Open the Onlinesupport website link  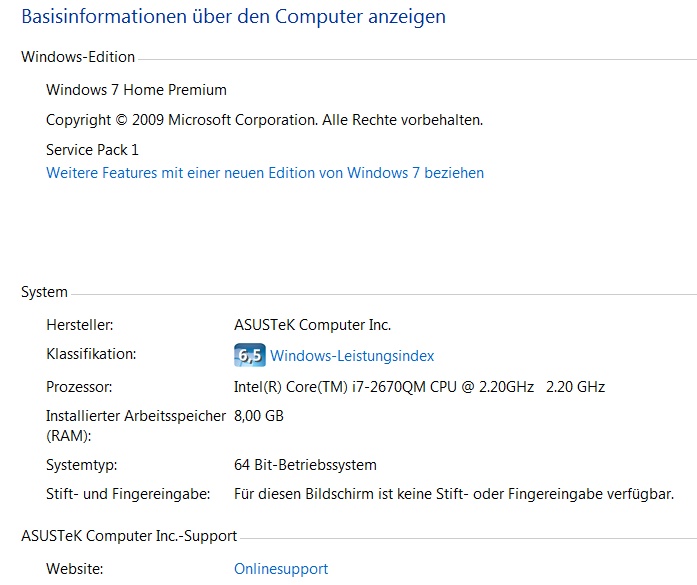pyautogui.click(x=281, y=569)
